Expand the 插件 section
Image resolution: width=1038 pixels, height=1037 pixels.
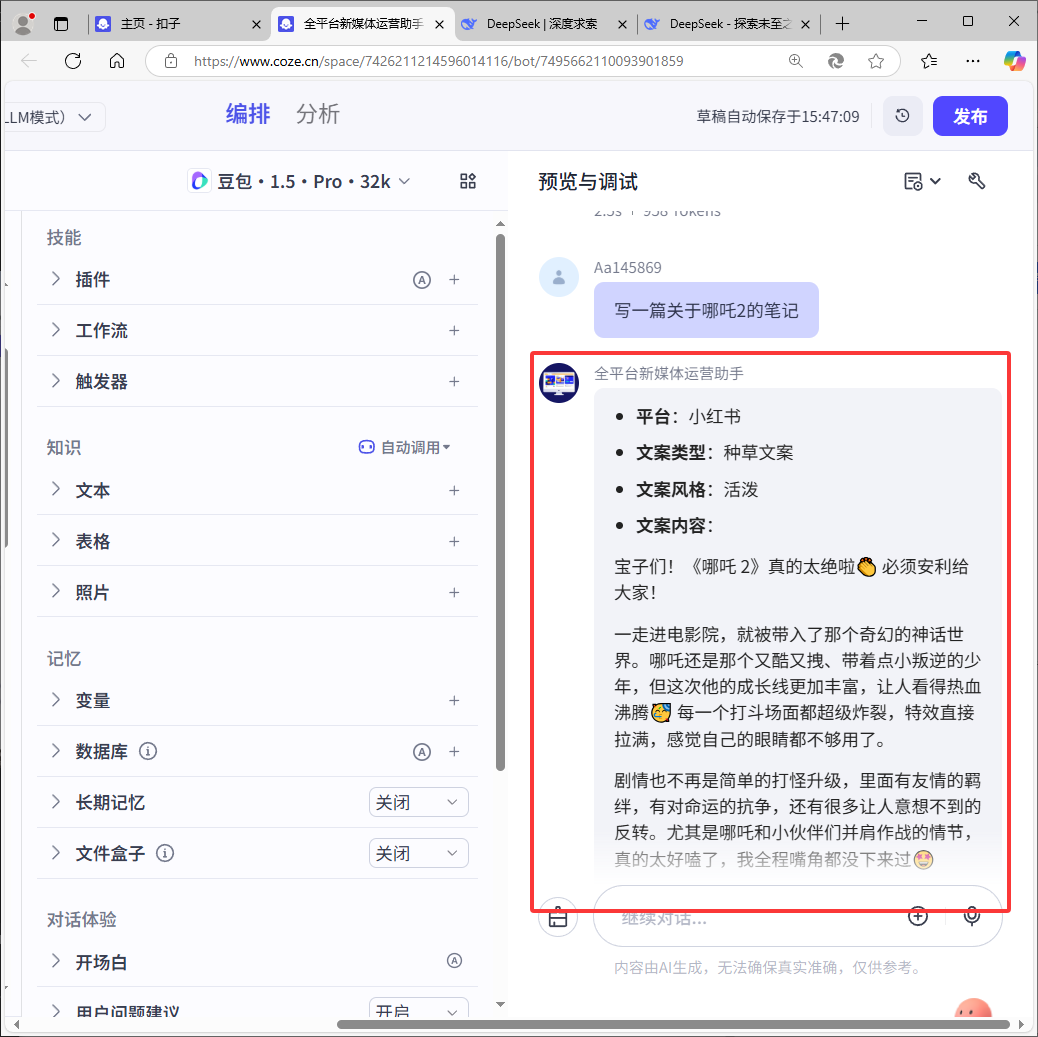click(x=56, y=279)
